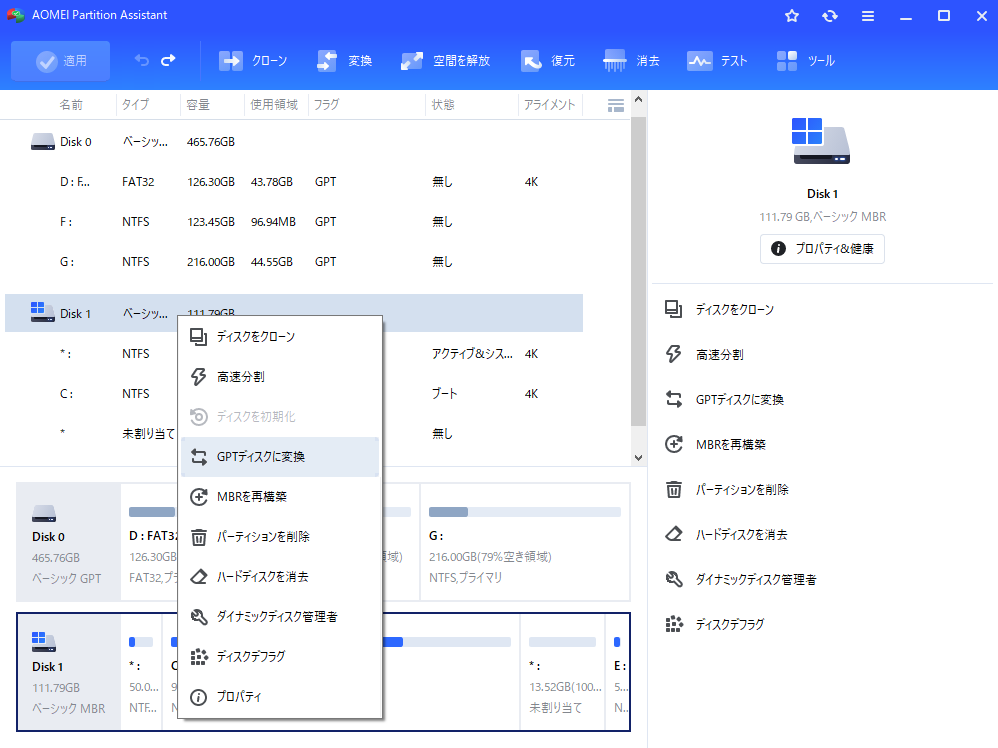Screen dimensions: 998x748
Task: Click the refresh icon in title bar
Action: (x=829, y=16)
